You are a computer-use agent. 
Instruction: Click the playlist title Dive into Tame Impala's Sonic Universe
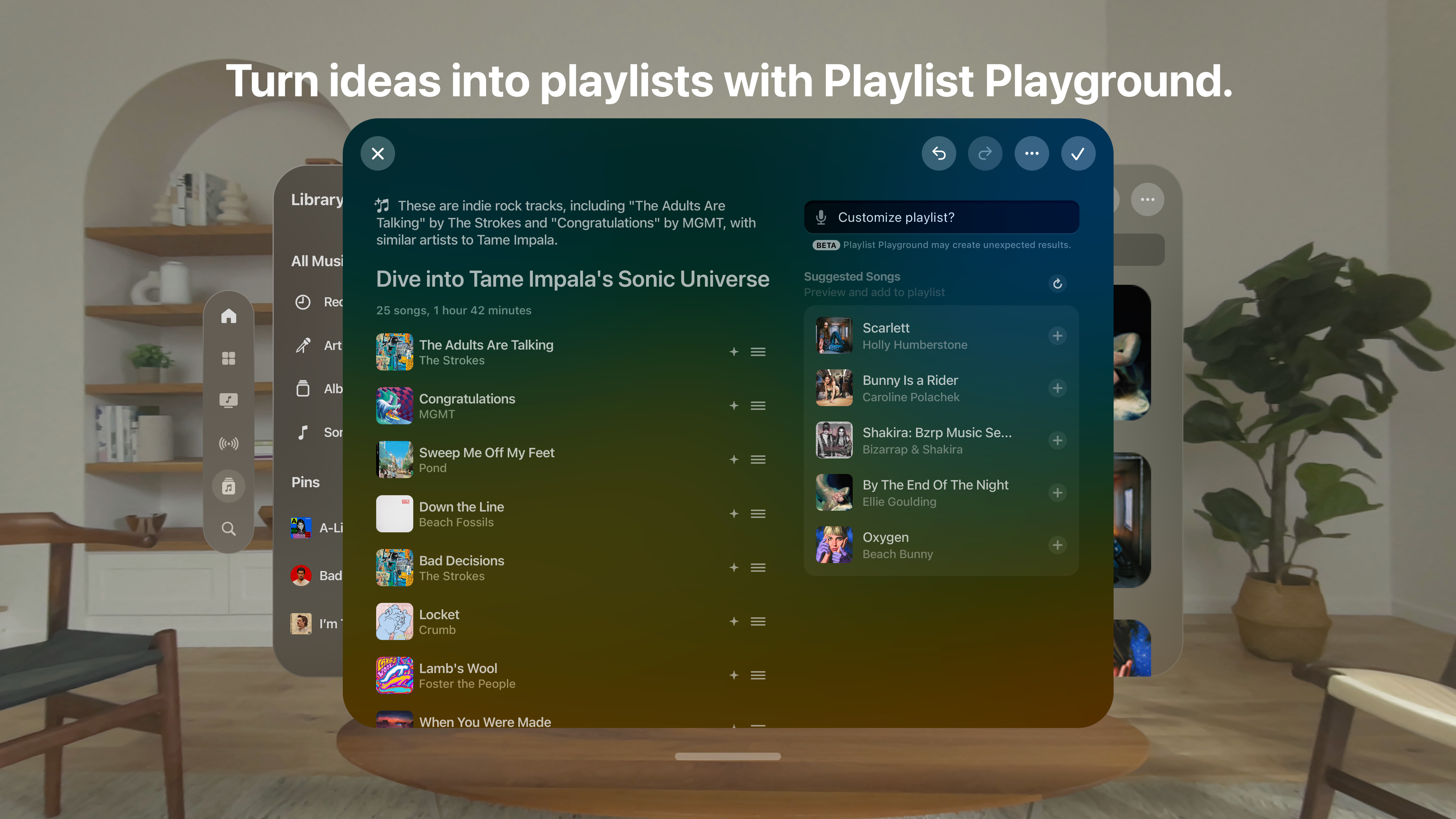pyautogui.click(x=573, y=279)
